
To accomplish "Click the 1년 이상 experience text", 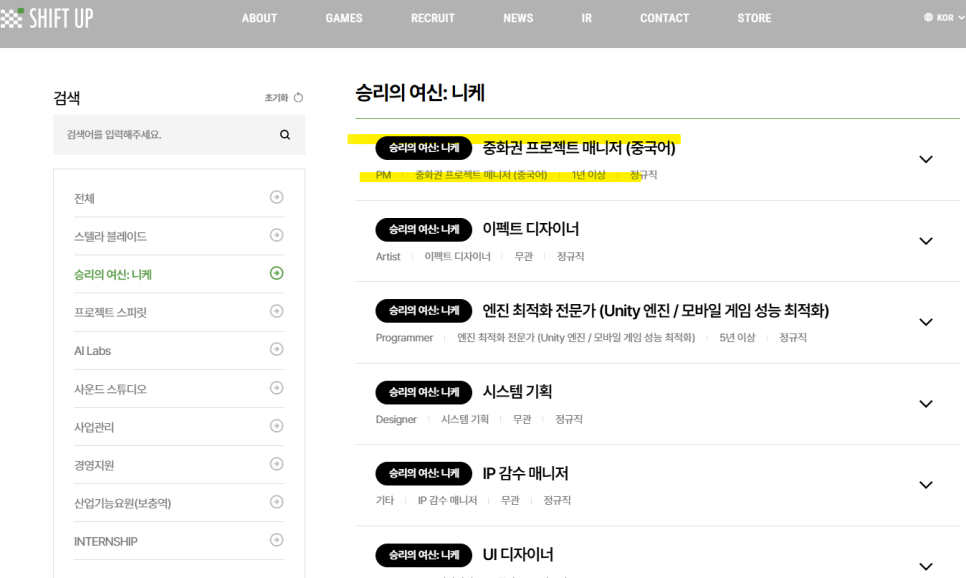I will tap(588, 175).
